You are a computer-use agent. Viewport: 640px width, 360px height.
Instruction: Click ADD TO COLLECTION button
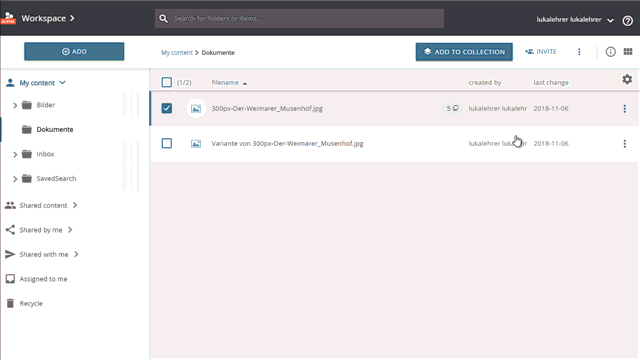coord(464,52)
